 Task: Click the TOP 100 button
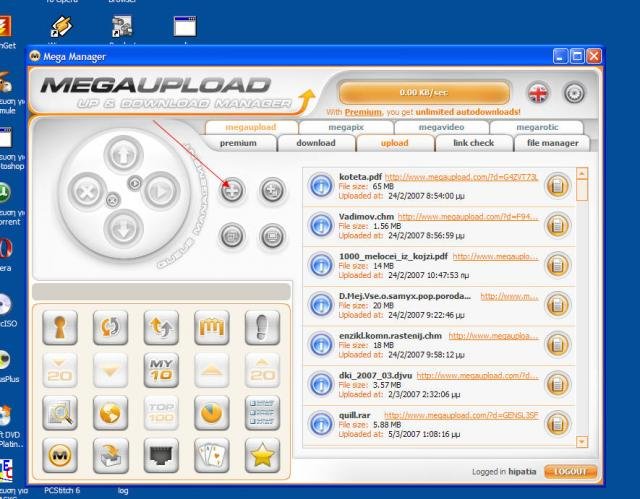[161, 413]
